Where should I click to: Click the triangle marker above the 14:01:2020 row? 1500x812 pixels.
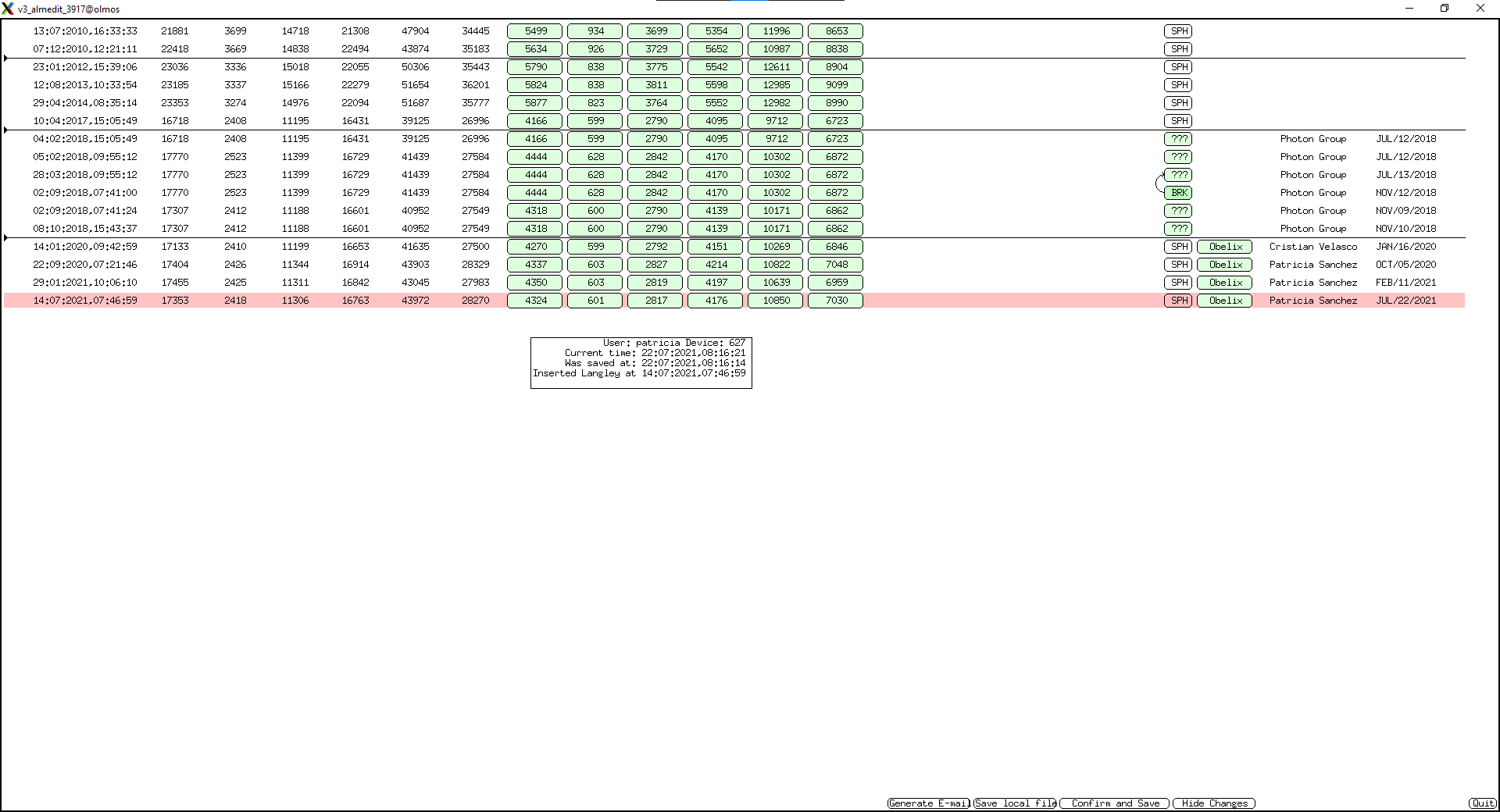[6, 238]
